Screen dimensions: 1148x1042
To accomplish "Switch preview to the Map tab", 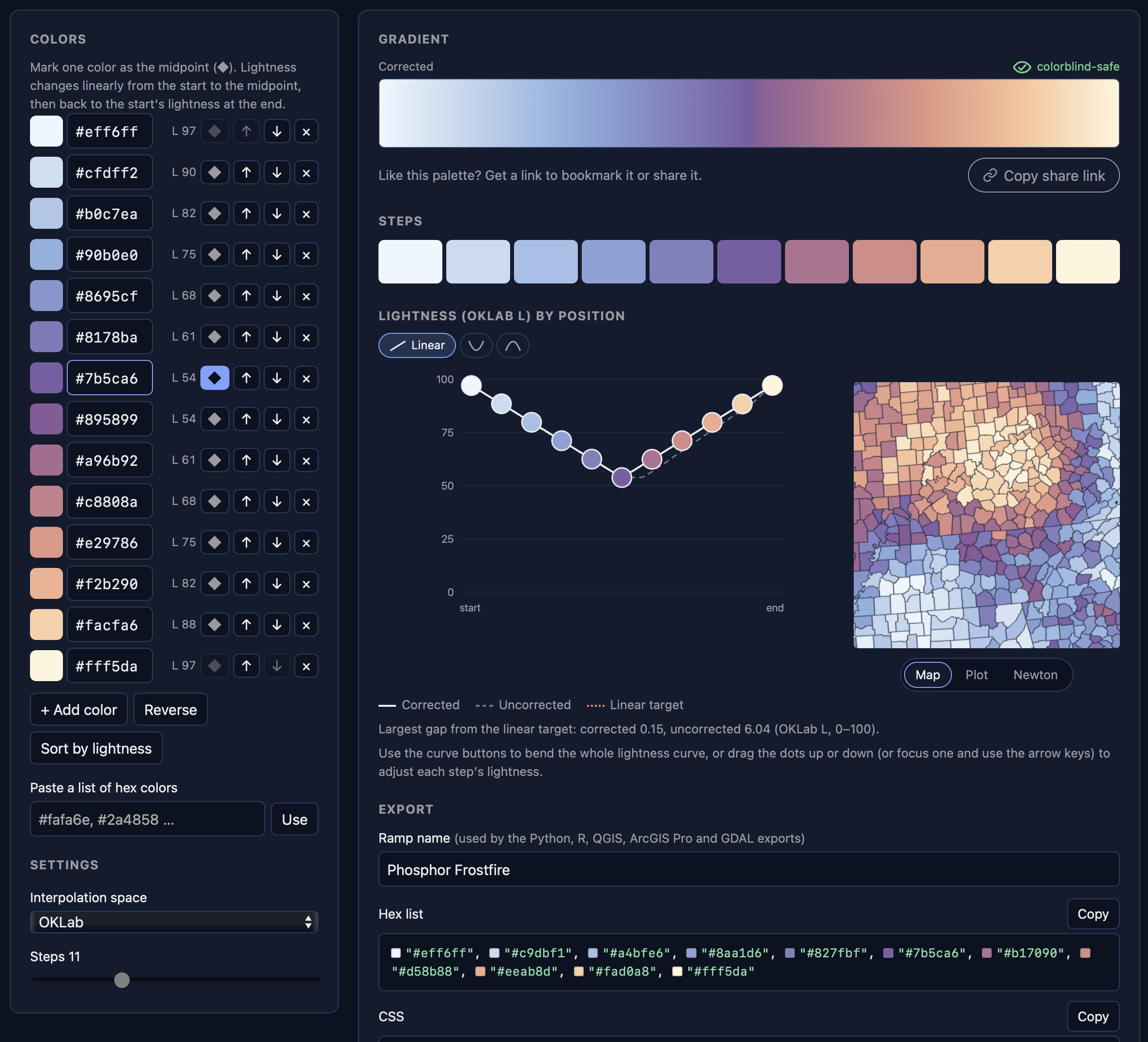I will click(928, 675).
